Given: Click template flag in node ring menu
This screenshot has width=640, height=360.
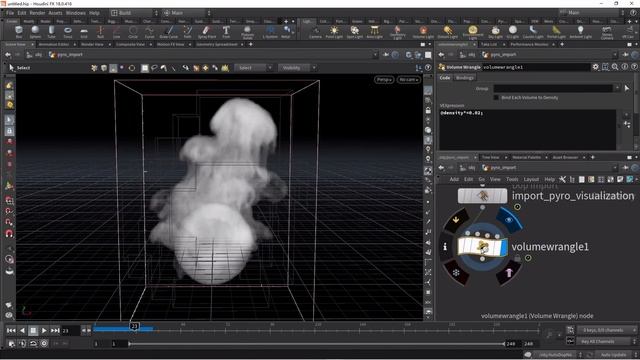Looking at the screenshot, I should [x=508, y=273].
